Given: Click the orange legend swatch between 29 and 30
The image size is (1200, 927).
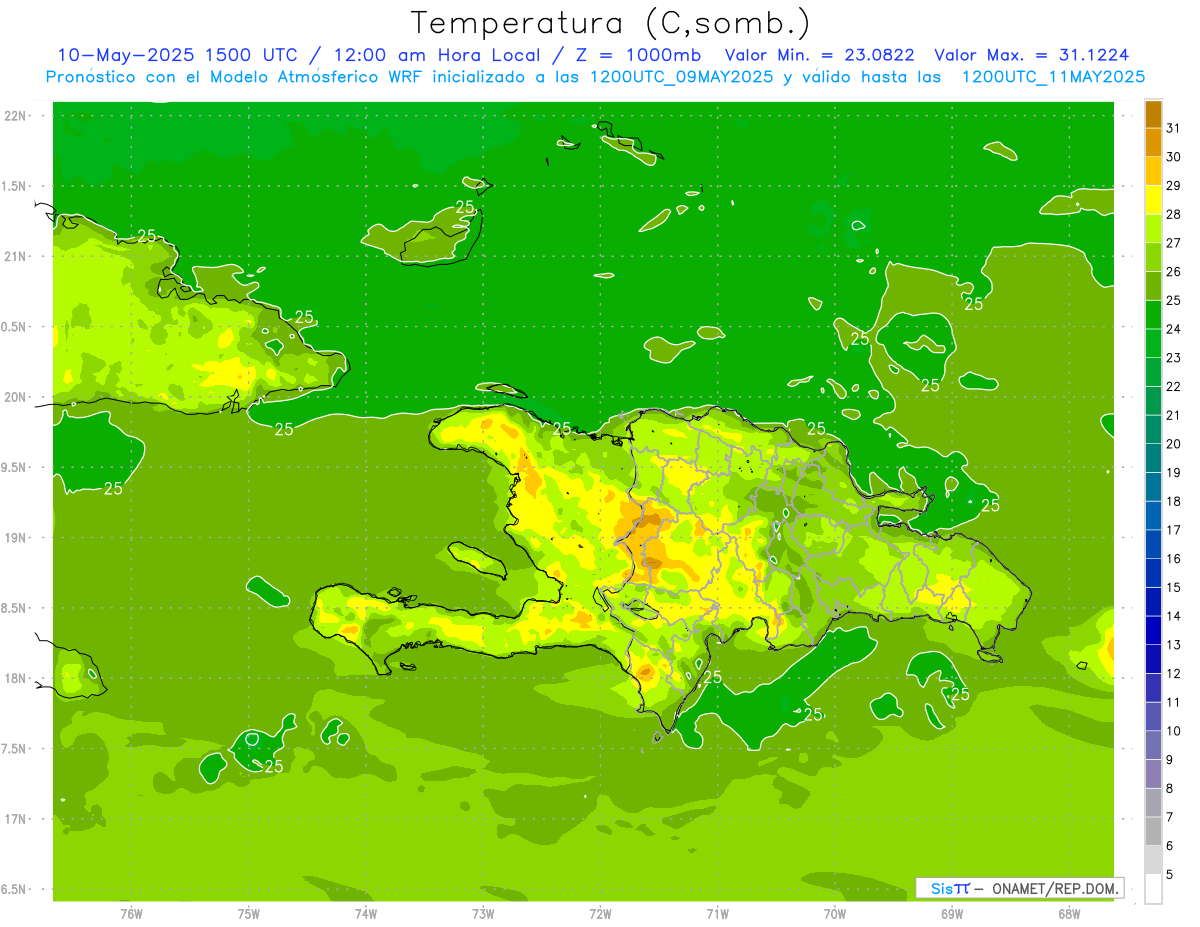Looking at the screenshot, I should tap(1153, 171).
